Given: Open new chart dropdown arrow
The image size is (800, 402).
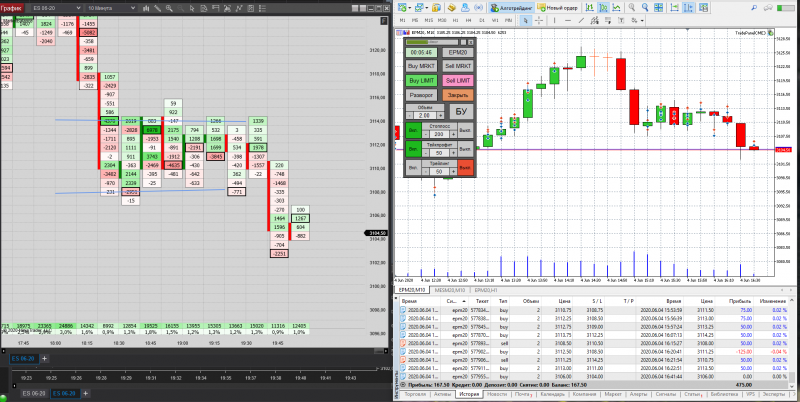Looking at the screenshot, I should 410,8.
